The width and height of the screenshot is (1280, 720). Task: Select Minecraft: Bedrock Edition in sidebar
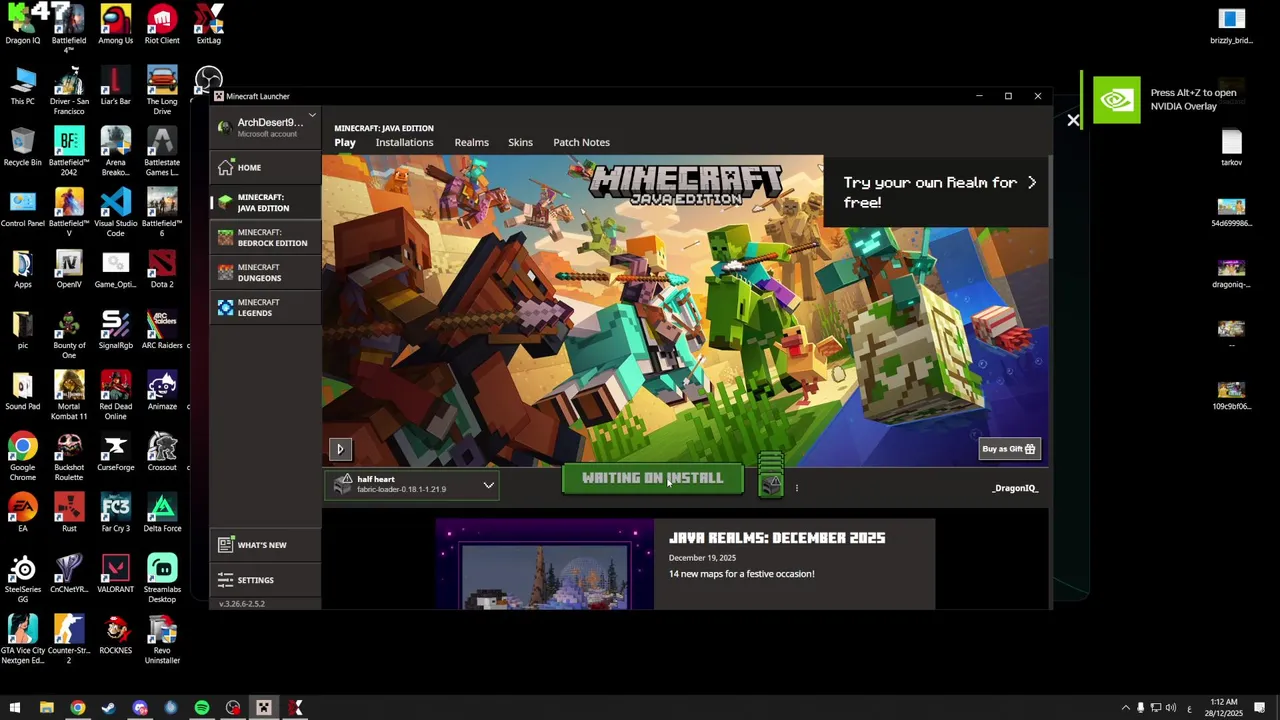point(265,238)
